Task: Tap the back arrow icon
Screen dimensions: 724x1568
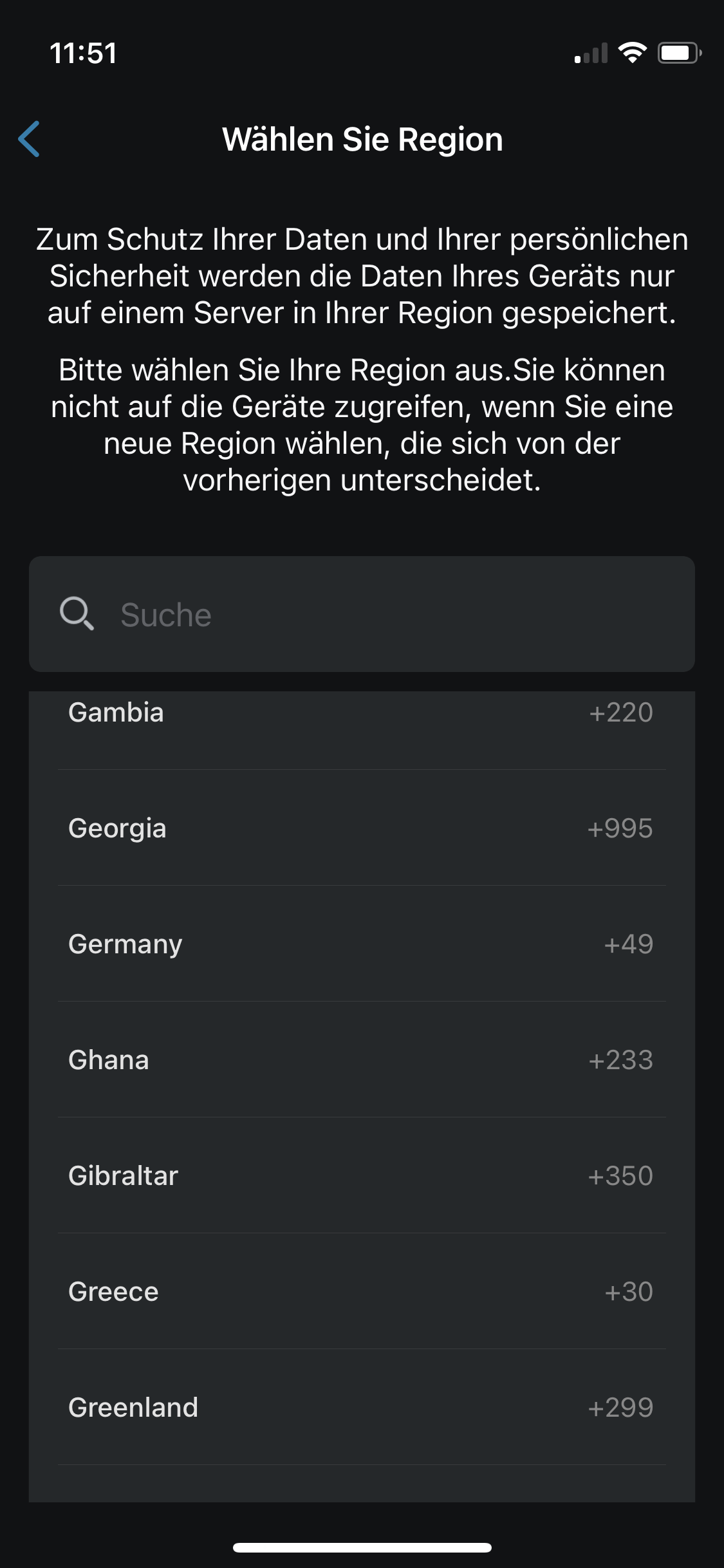Action: pos(30,139)
